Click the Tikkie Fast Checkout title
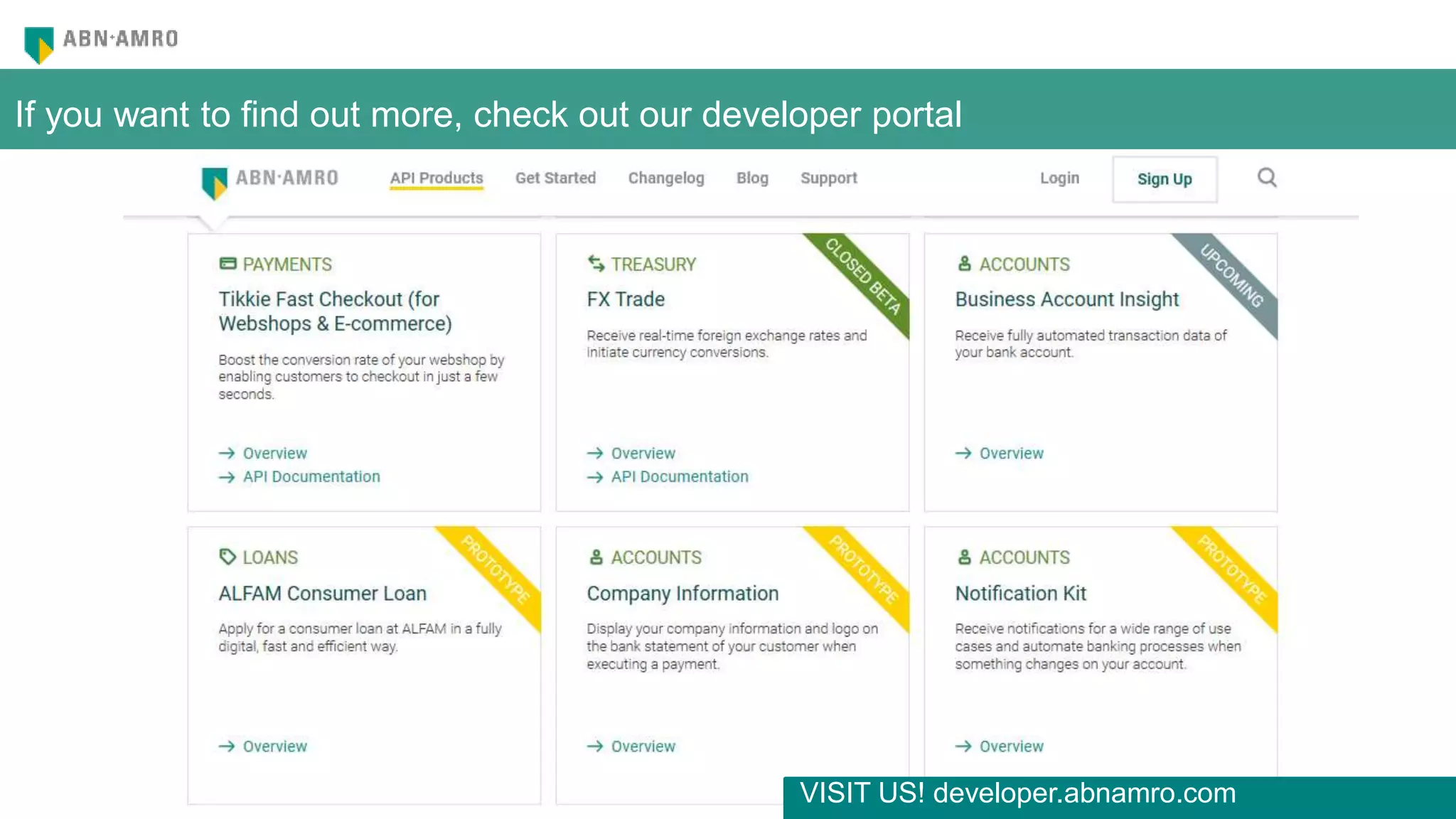The image size is (1456, 819). pos(335,311)
